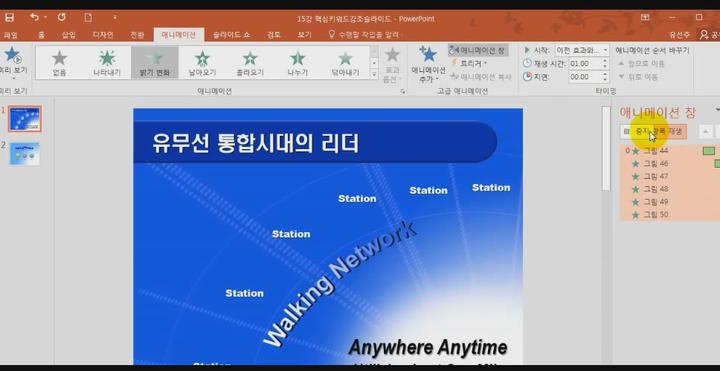Increase duration with the up spinner

click(x=605, y=61)
